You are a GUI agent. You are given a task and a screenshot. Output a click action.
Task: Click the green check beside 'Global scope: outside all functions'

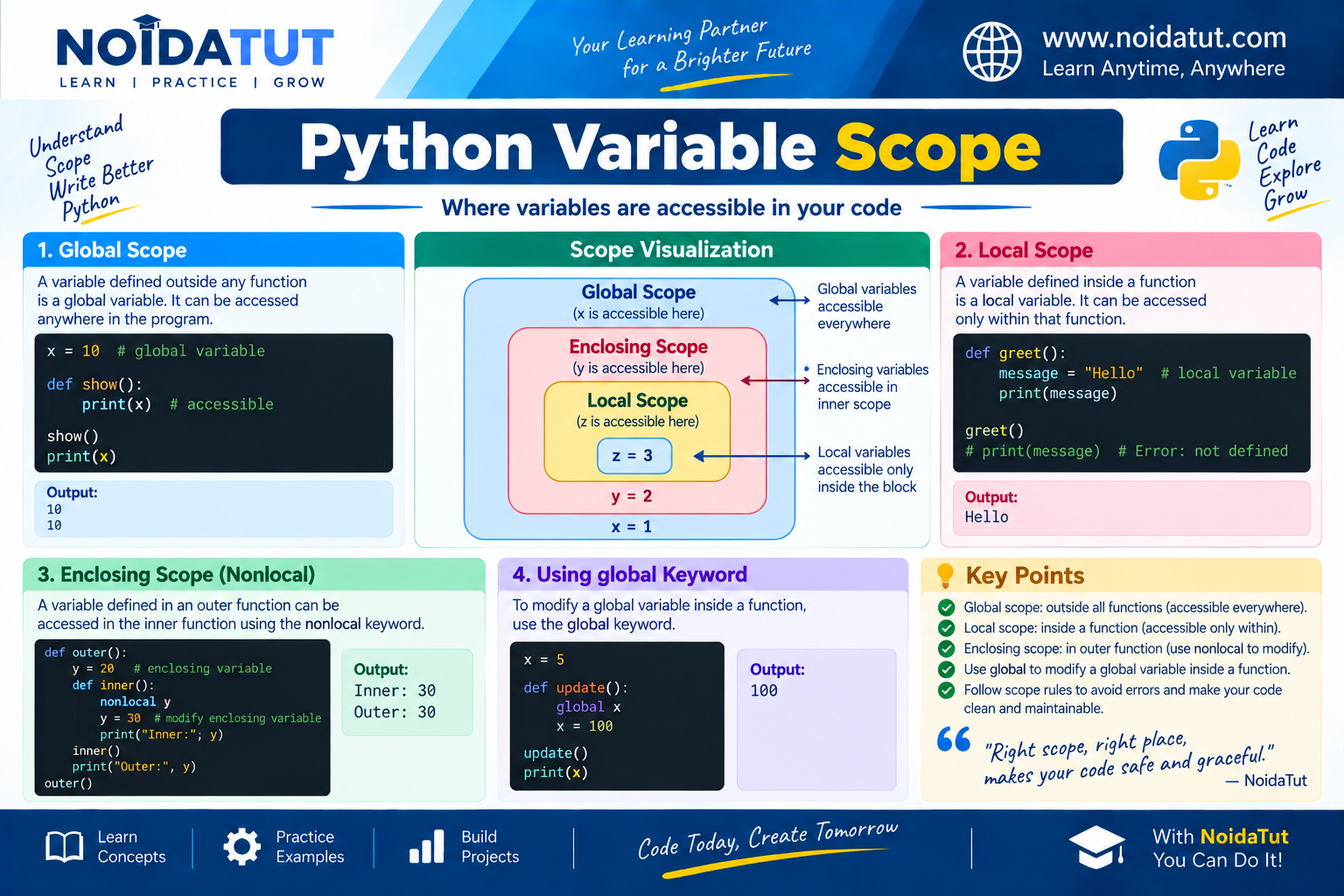(946, 607)
